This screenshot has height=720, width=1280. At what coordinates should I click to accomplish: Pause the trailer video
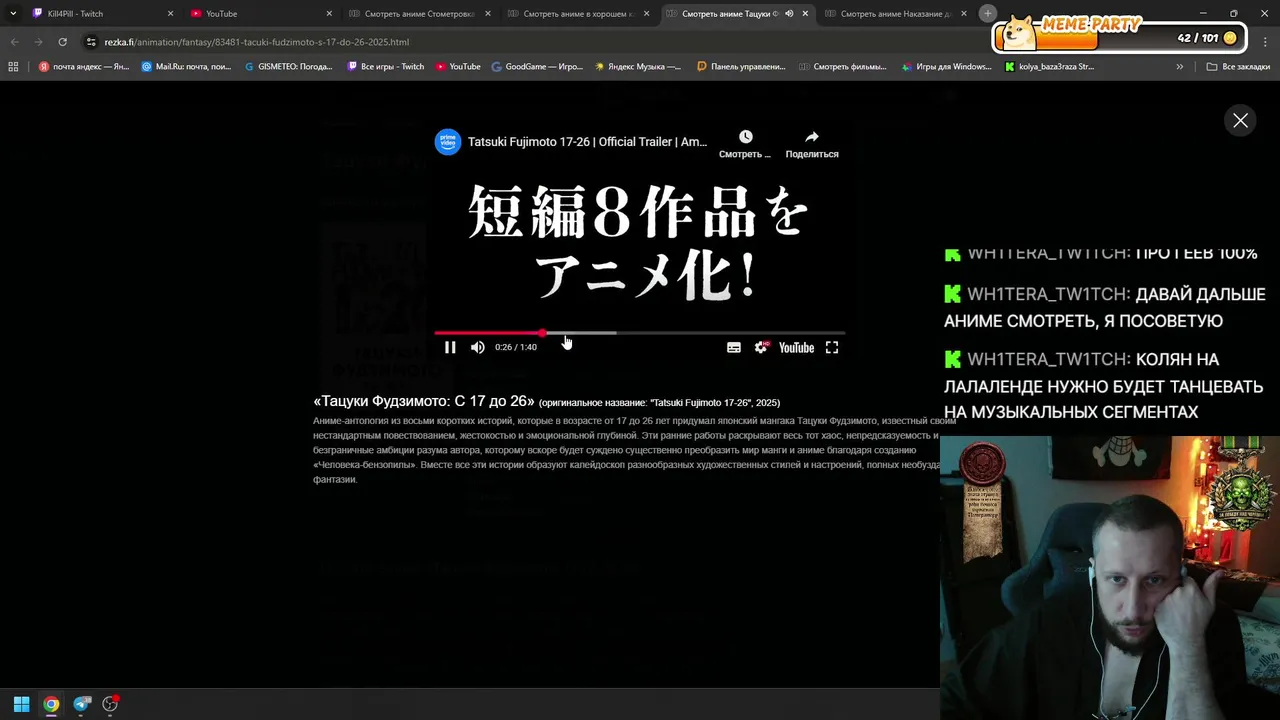click(x=450, y=347)
